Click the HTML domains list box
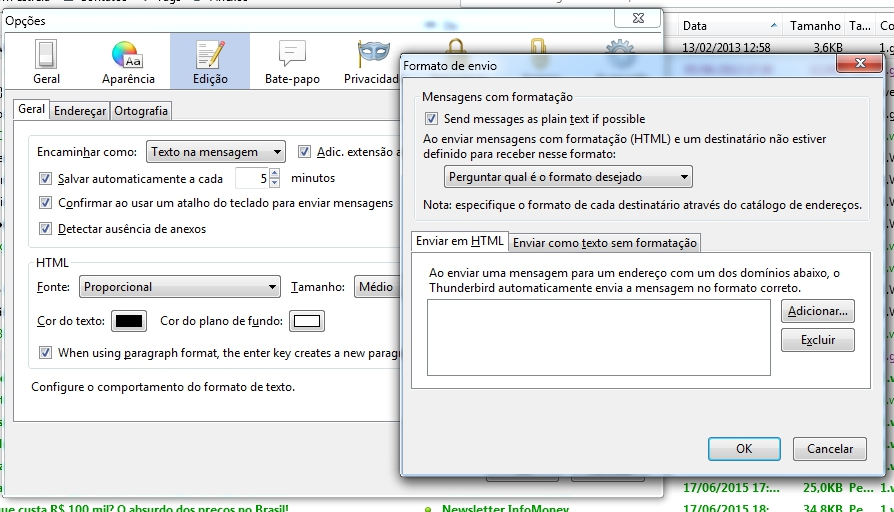Image resolution: width=894 pixels, height=512 pixels. pyautogui.click(x=599, y=338)
